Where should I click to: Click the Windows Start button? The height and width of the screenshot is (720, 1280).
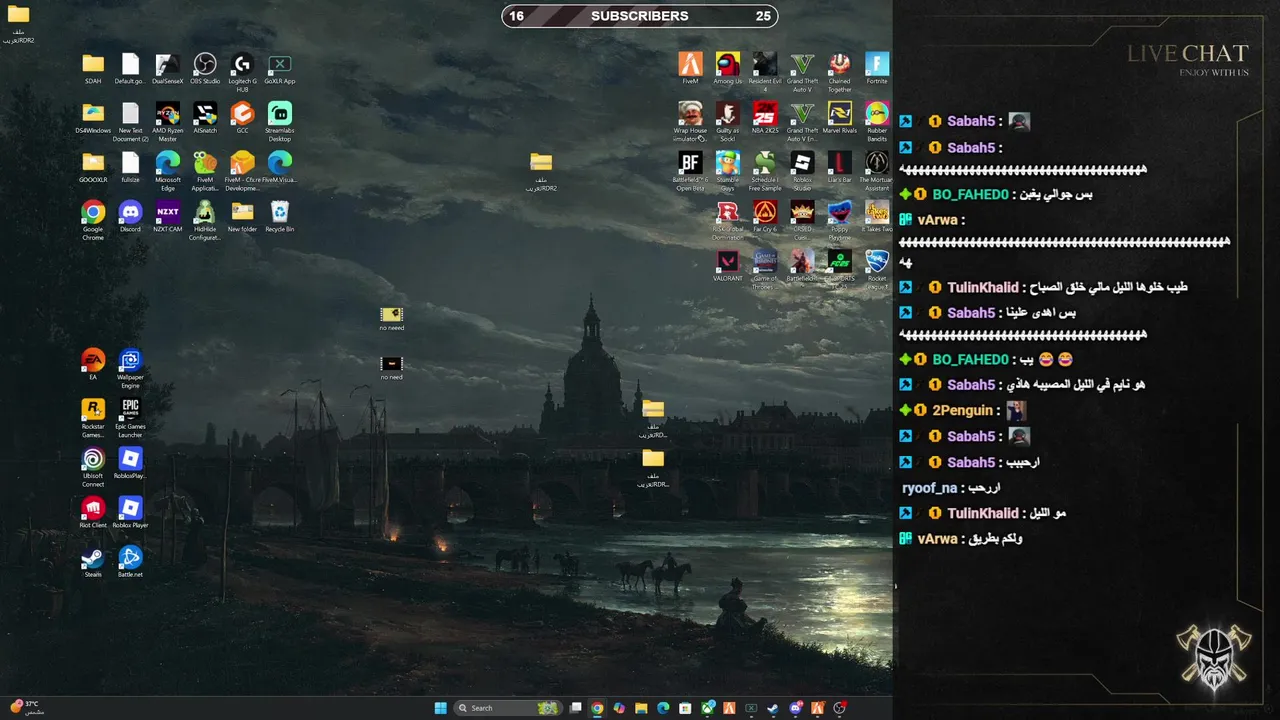point(441,708)
